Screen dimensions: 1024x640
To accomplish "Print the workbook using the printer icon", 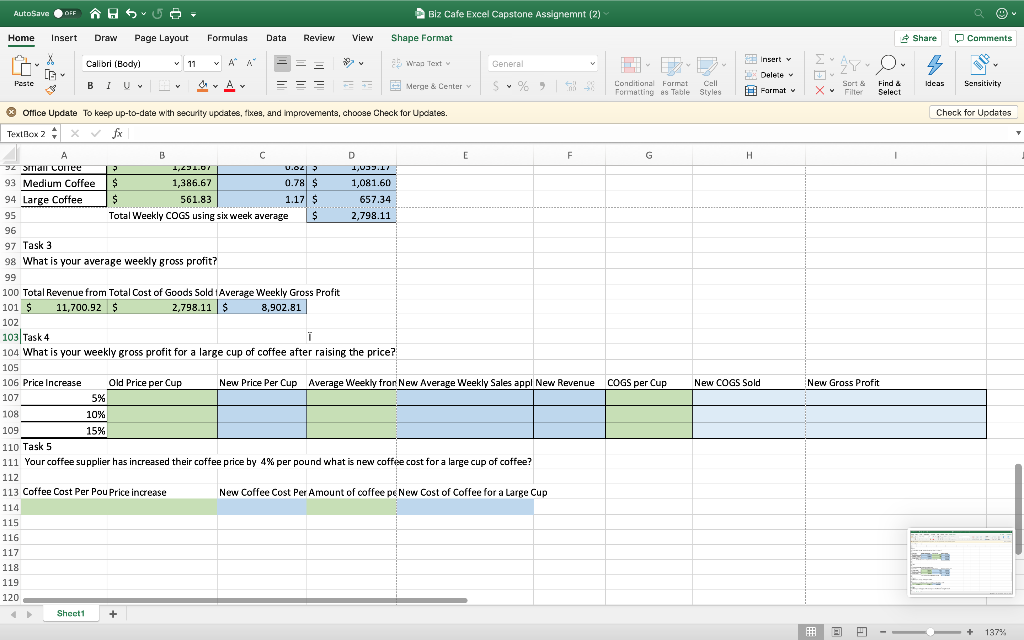I will (x=176, y=13).
